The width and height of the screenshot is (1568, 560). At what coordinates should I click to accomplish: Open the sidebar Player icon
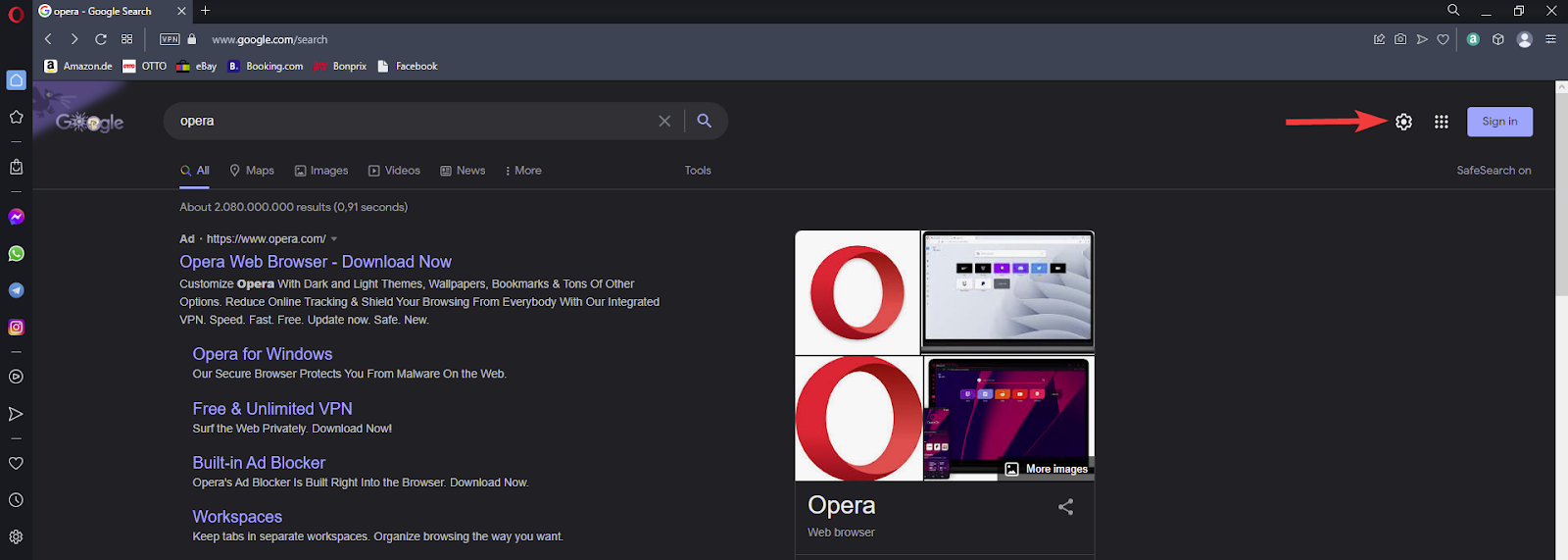point(16,377)
